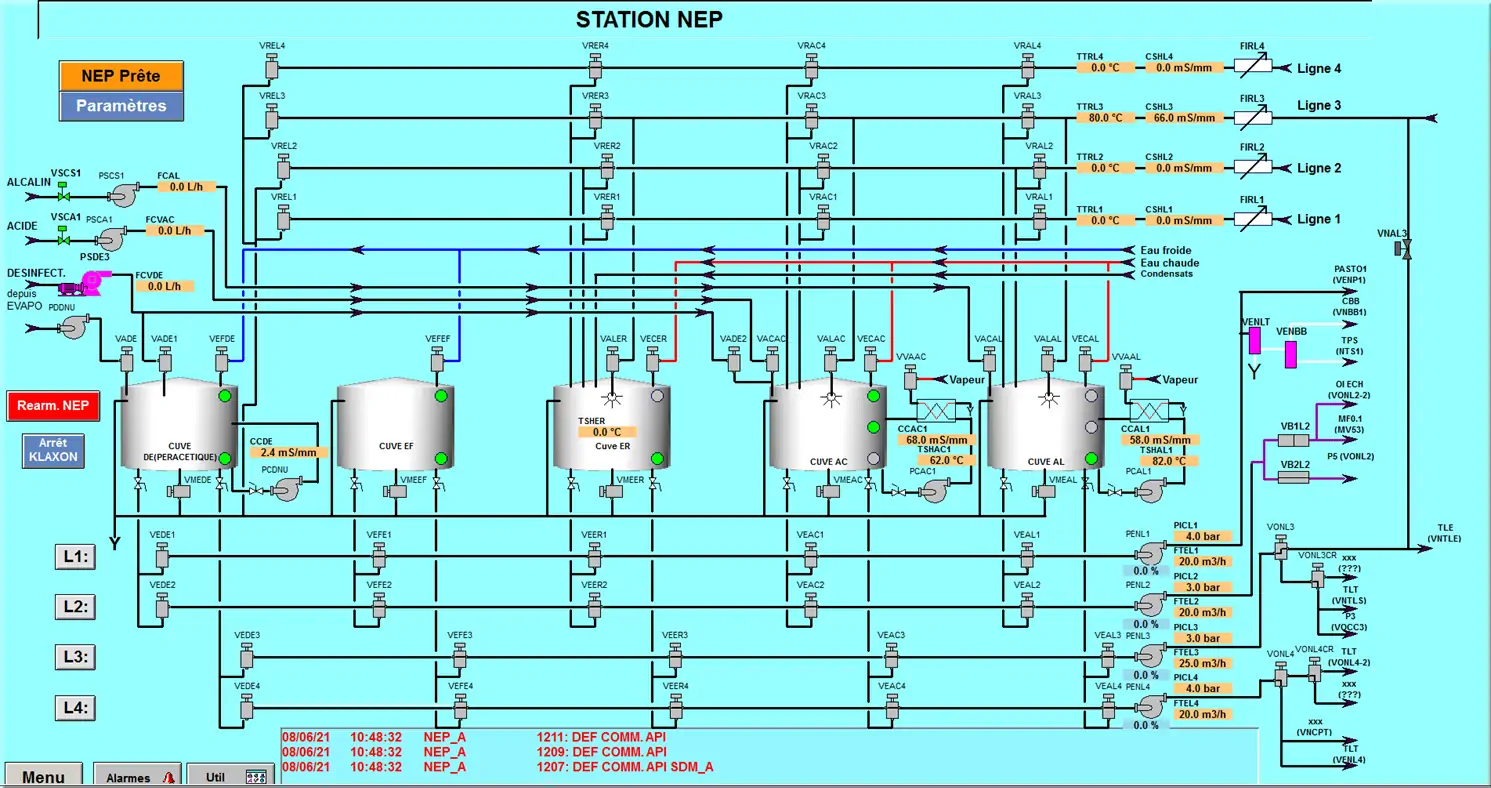Image resolution: width=1491 pixels, height=788 pixels.
Task: Click the magenta VENBB valve
Action: (1290, 353)
